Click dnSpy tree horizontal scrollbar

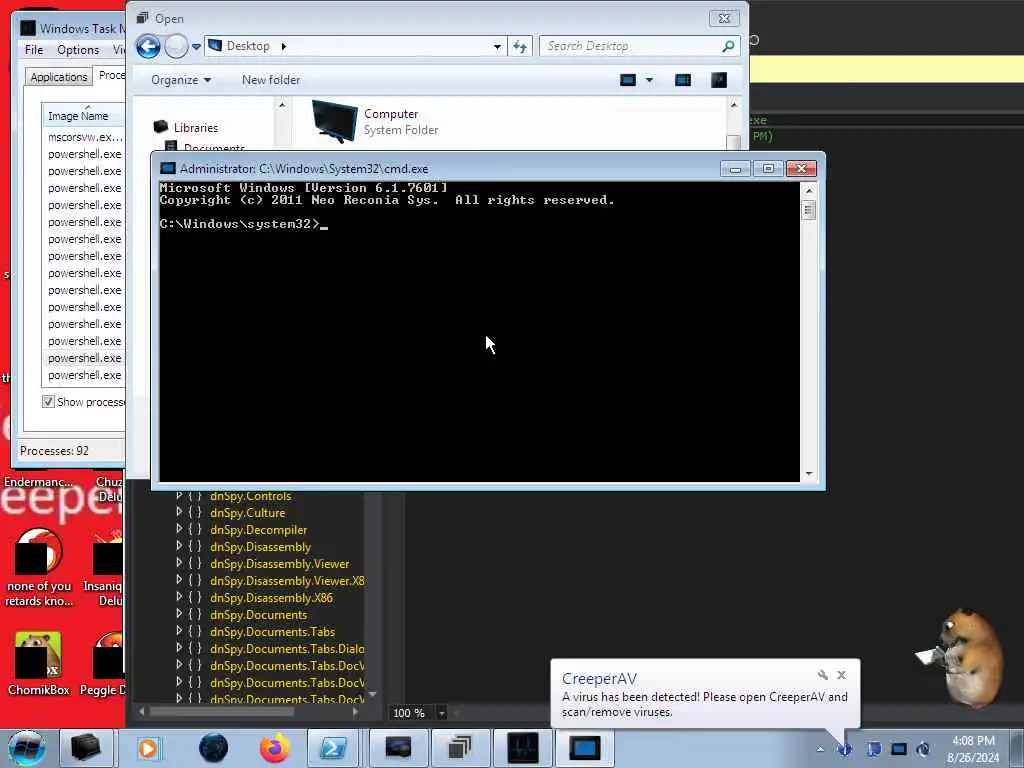tap(222, 712)
